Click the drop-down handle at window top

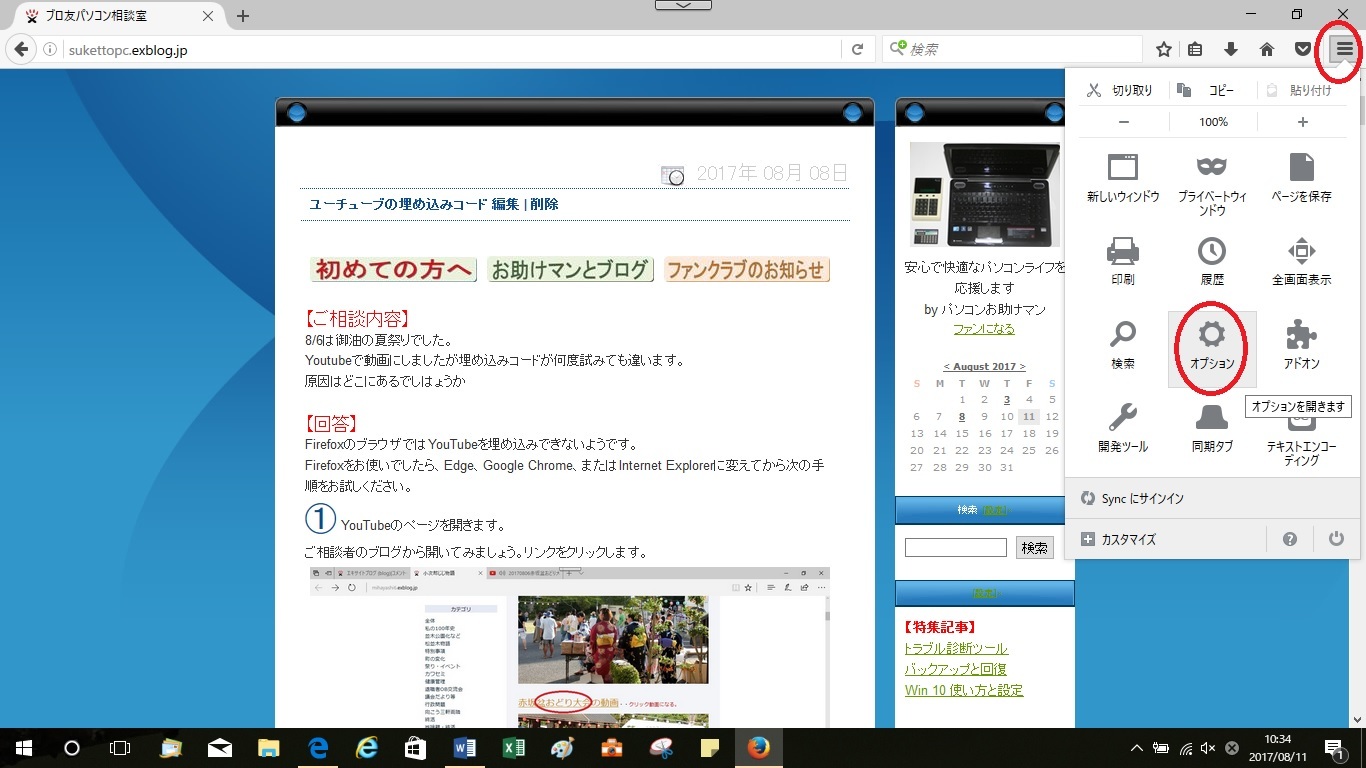point(682,5)
